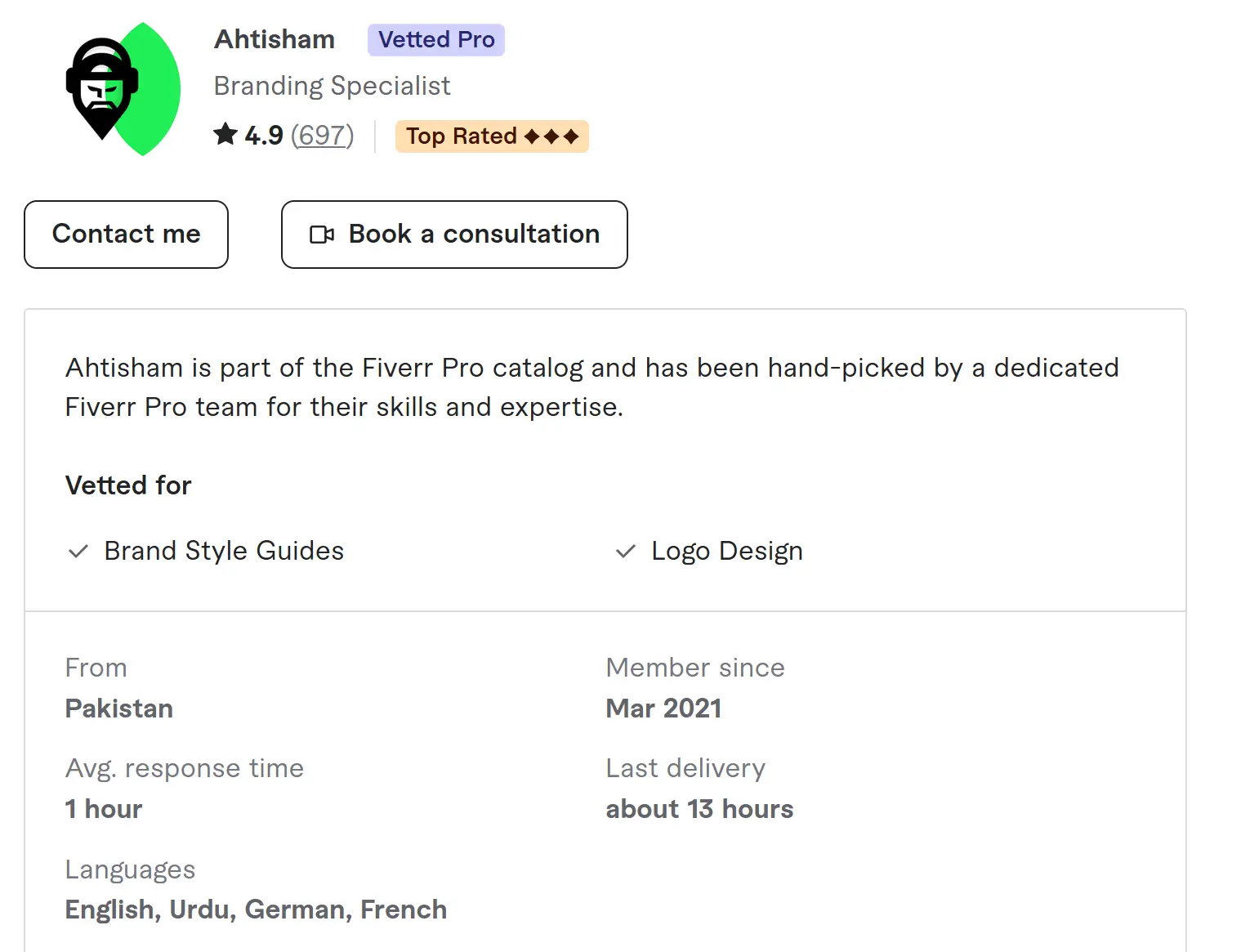The image size is (1241, 952).
Task: Click the Top Rated diamonds icon
Action: click(551, 136)
